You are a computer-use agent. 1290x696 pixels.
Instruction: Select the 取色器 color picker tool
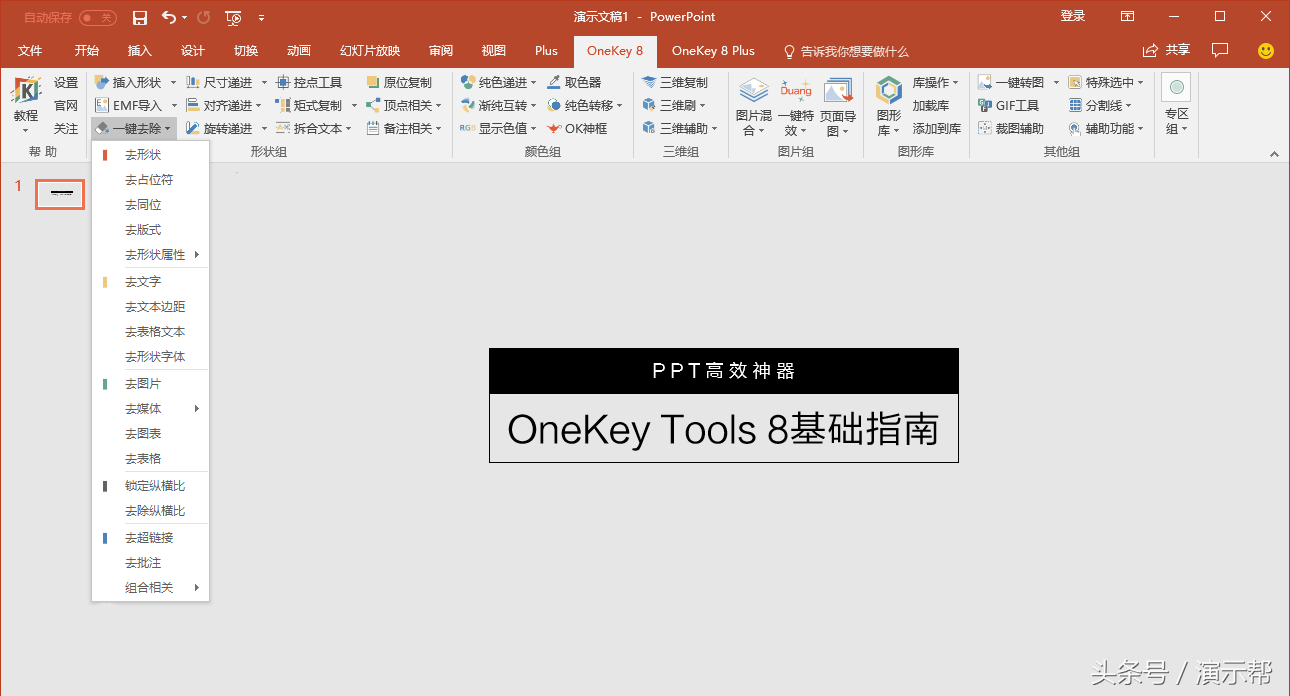[574, 82]
